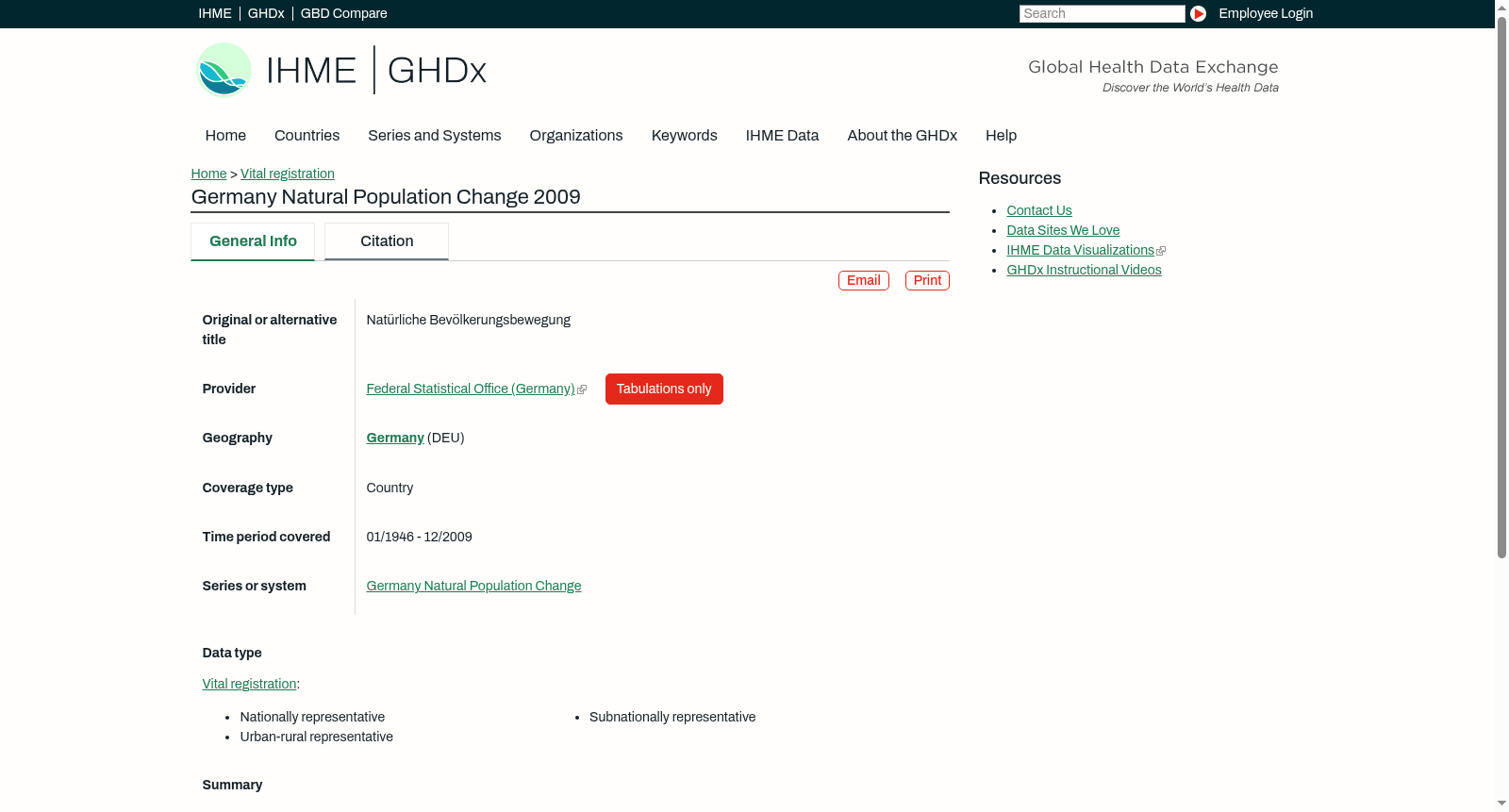The width and height of the screenshot is (1509, 812).
Task: Click the Resources heading
Action: pyautogui.click(x=1020, y=178)
